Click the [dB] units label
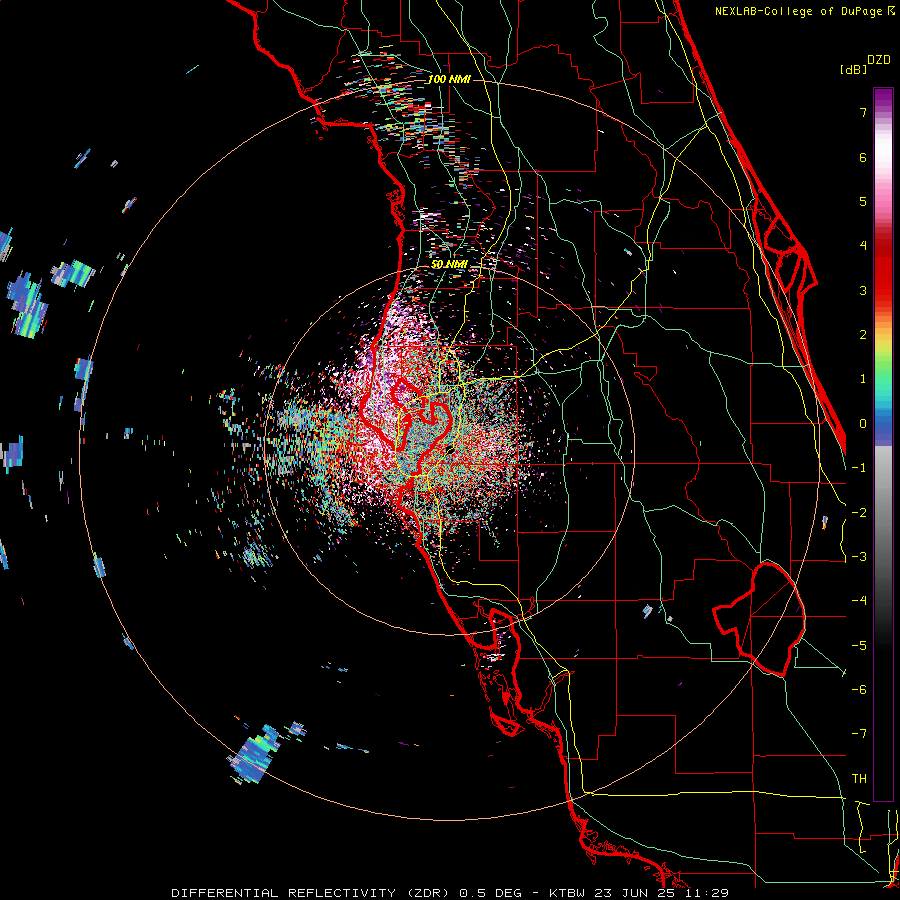 [x=854, y=69]
